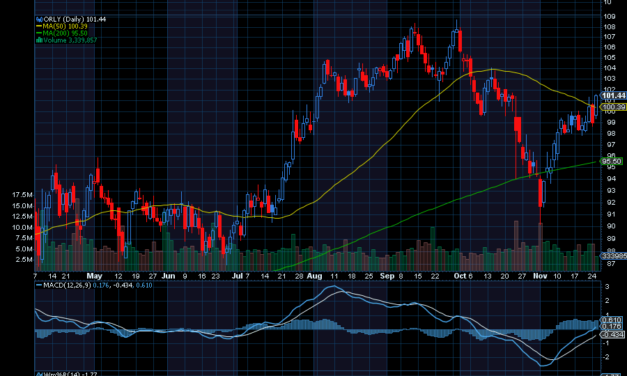Click the 10 date label after Nov

pyautogui.click(x=557, y=276)
